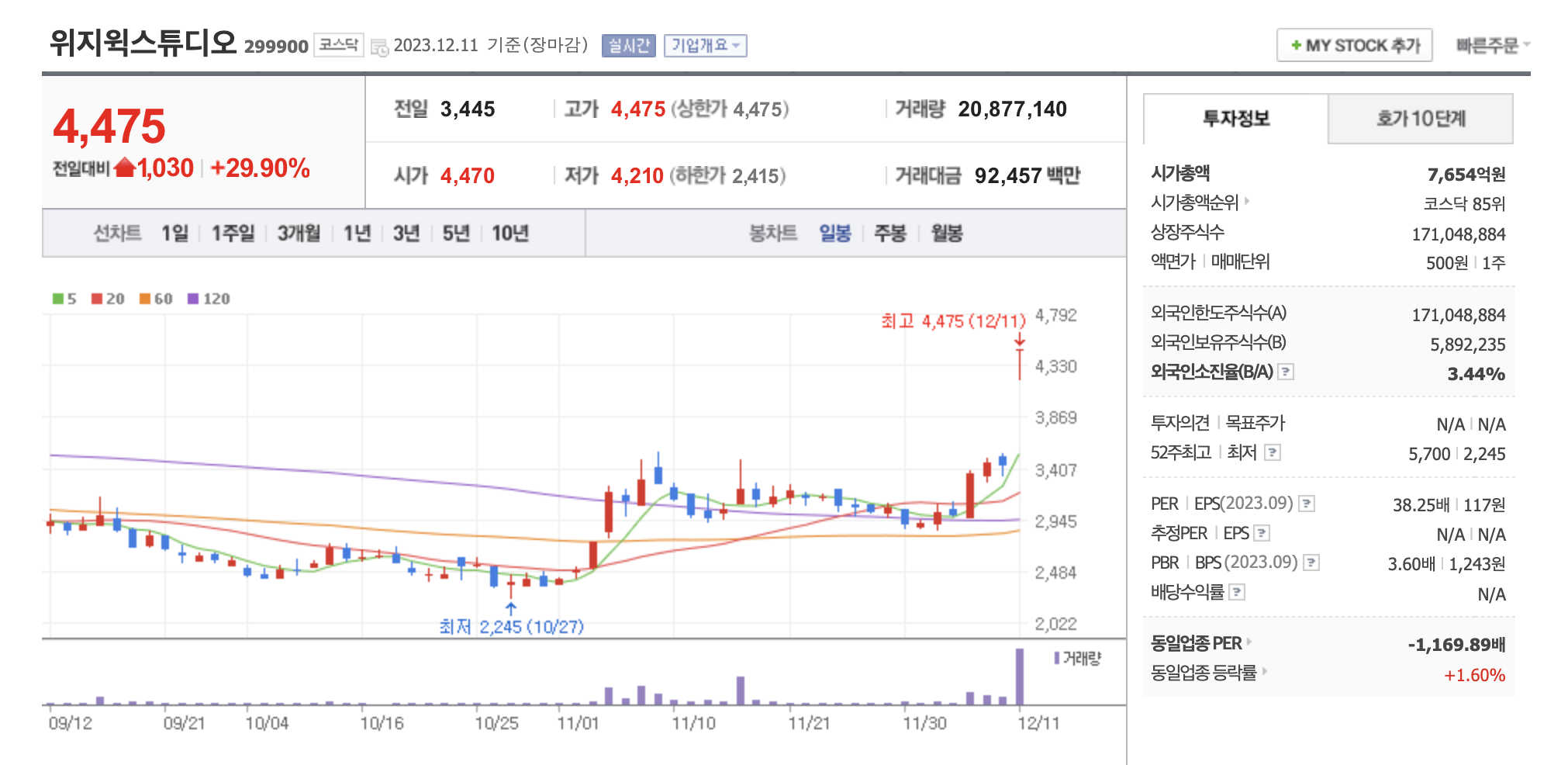Click the purple 거래량 legend marker

(x=1056, y=658)
